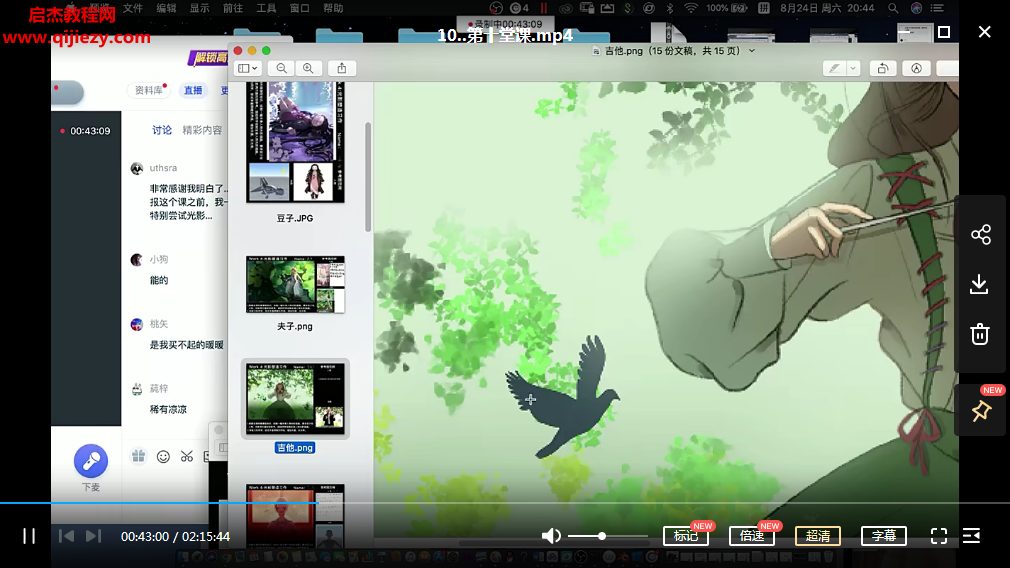Click the 吉他.png file name label

tap(295, 448)
